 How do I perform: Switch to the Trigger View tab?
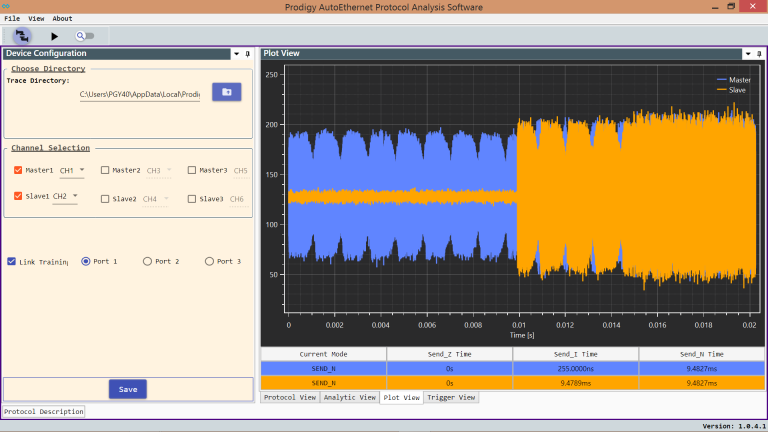coord(451,397)
